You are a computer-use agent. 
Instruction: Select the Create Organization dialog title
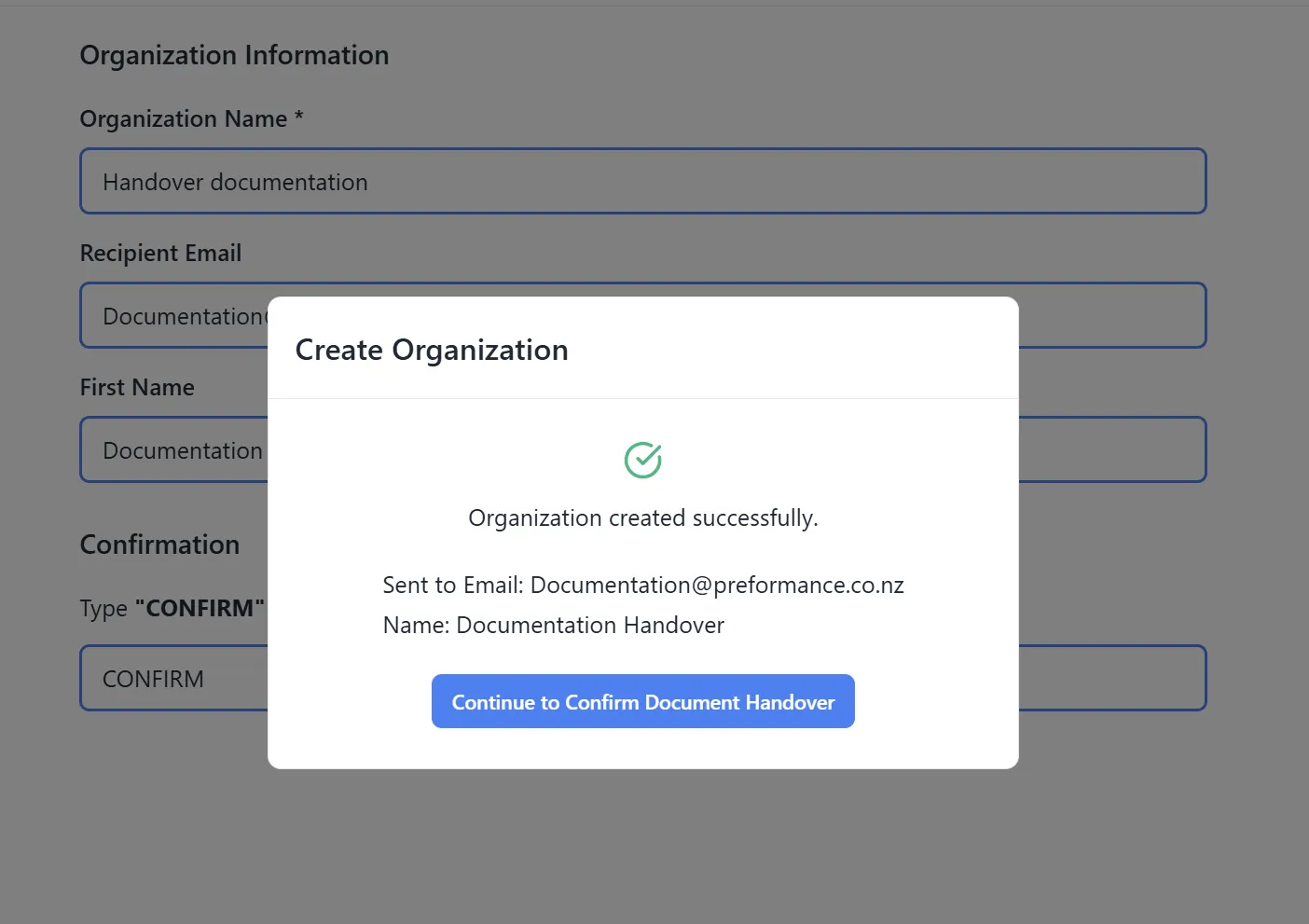coord(432,350)
